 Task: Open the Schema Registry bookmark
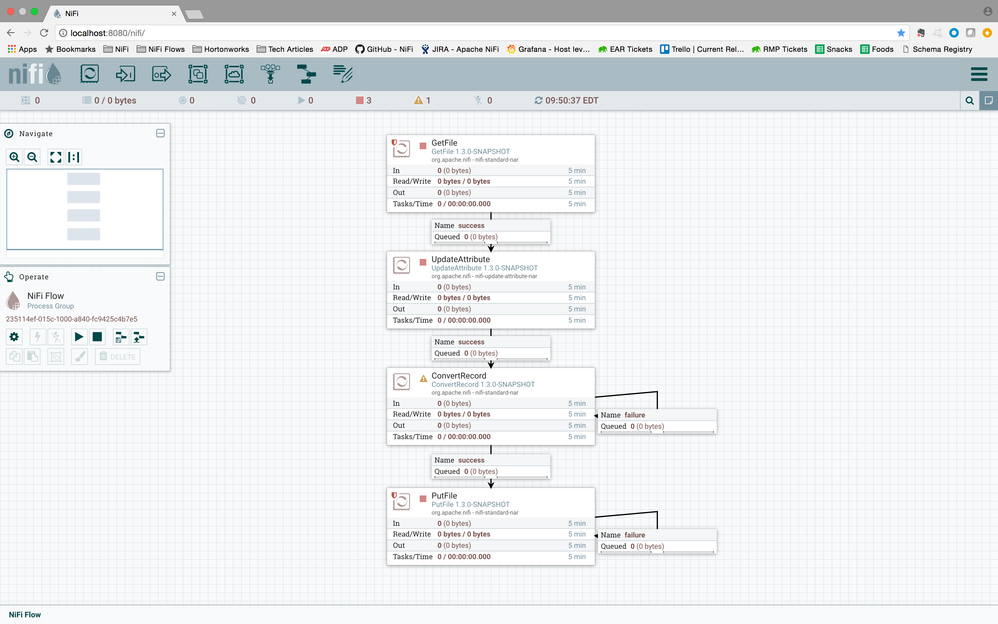[937, 49]
